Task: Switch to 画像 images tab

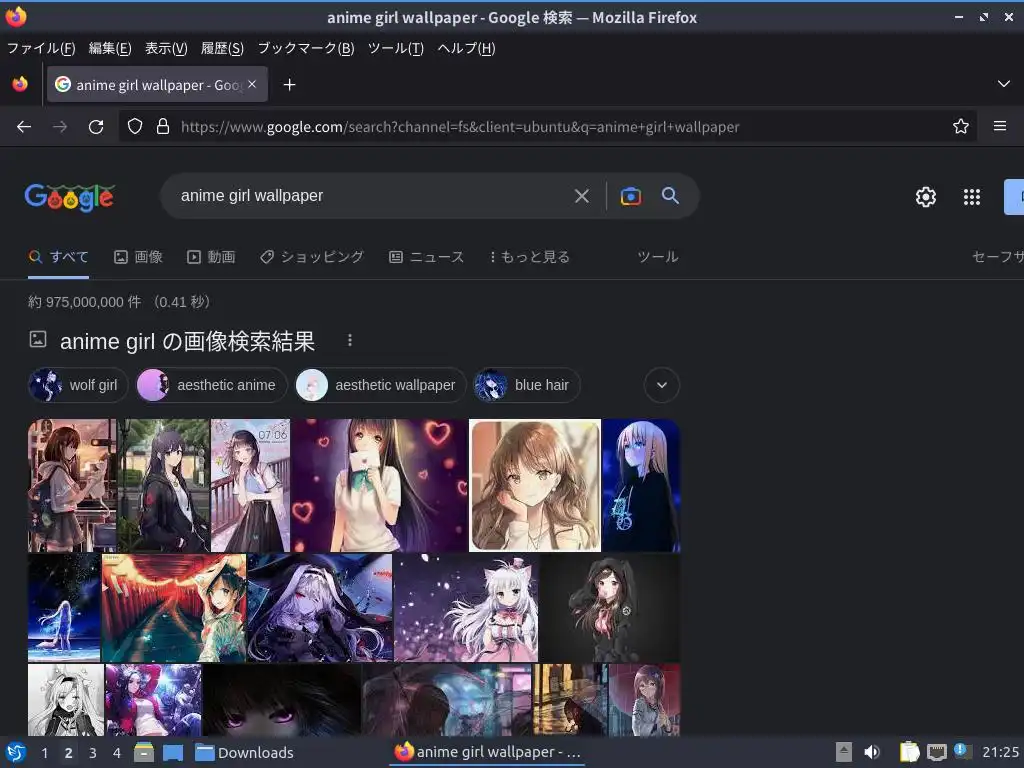Action: [x=138, y=257]
